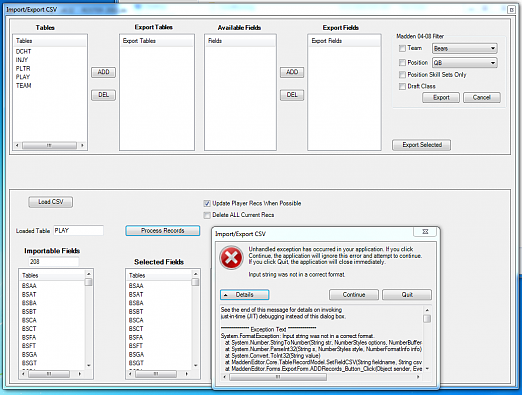Click the Export Tables column header
Viewport: 522px width, 395px height.
[x=157, y=41]
